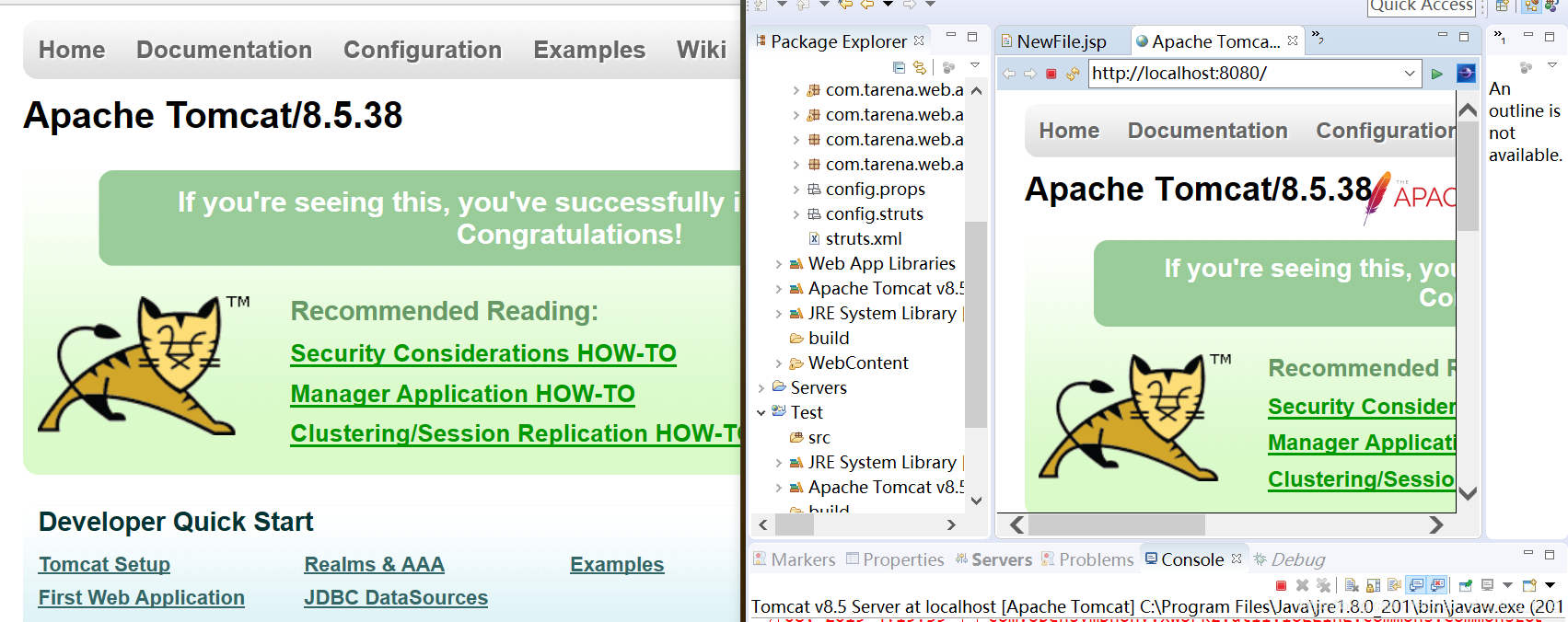Open First Web Application link
1568x622 pixels.
click(142, 597)
